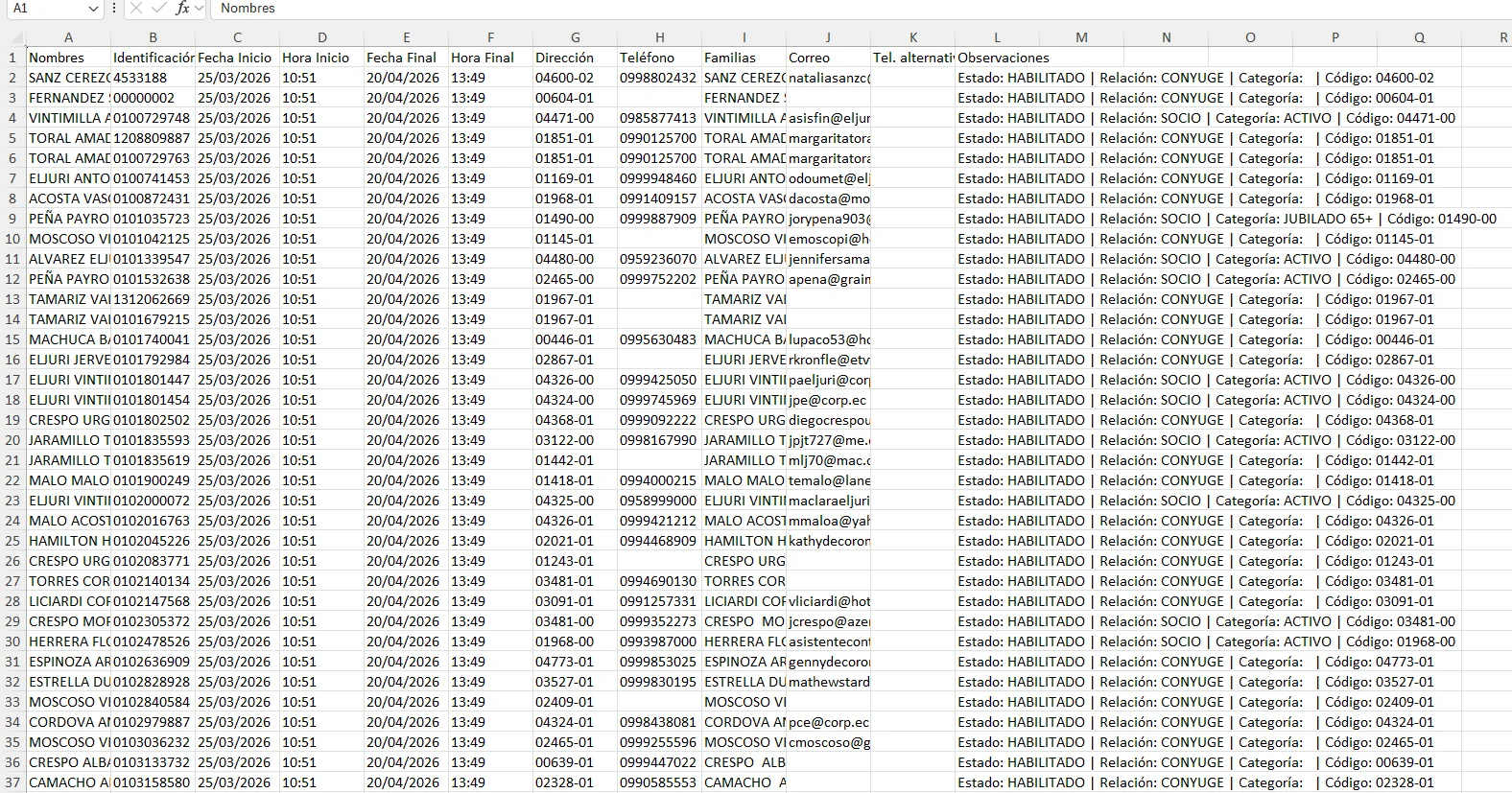
Task: Select row 1 by its row number
Action: coord(13,58)
